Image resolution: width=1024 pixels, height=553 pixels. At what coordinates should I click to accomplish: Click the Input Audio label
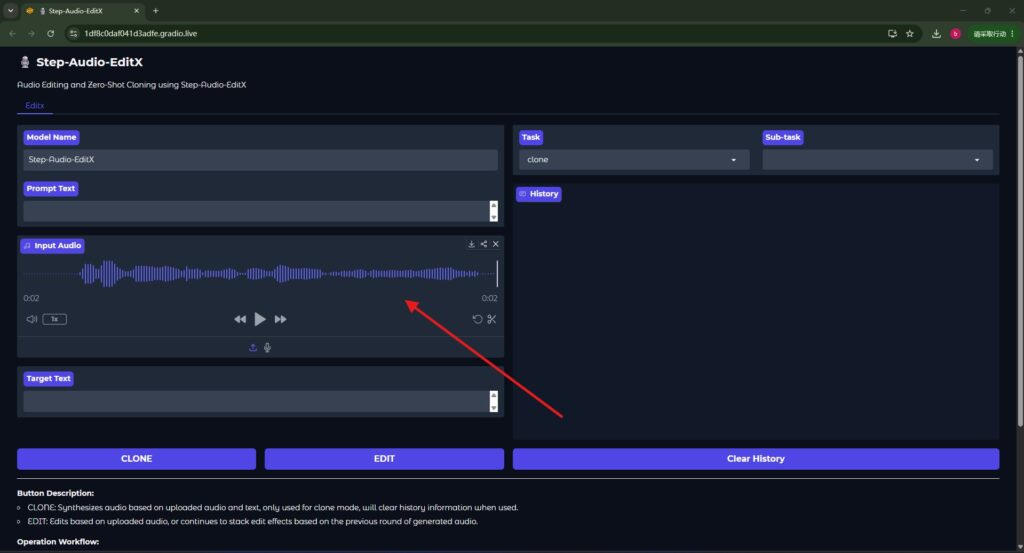click(52, 245)
